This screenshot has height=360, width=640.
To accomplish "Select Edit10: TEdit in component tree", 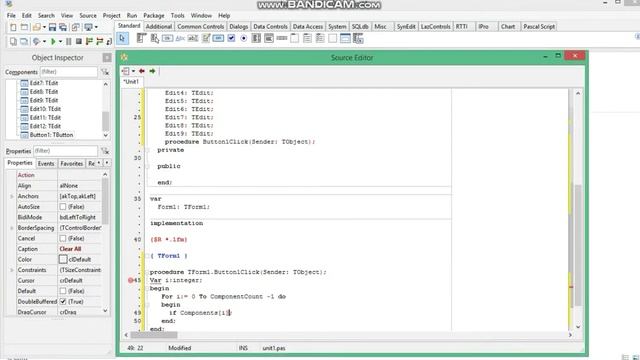I will [x=45, y=109].
